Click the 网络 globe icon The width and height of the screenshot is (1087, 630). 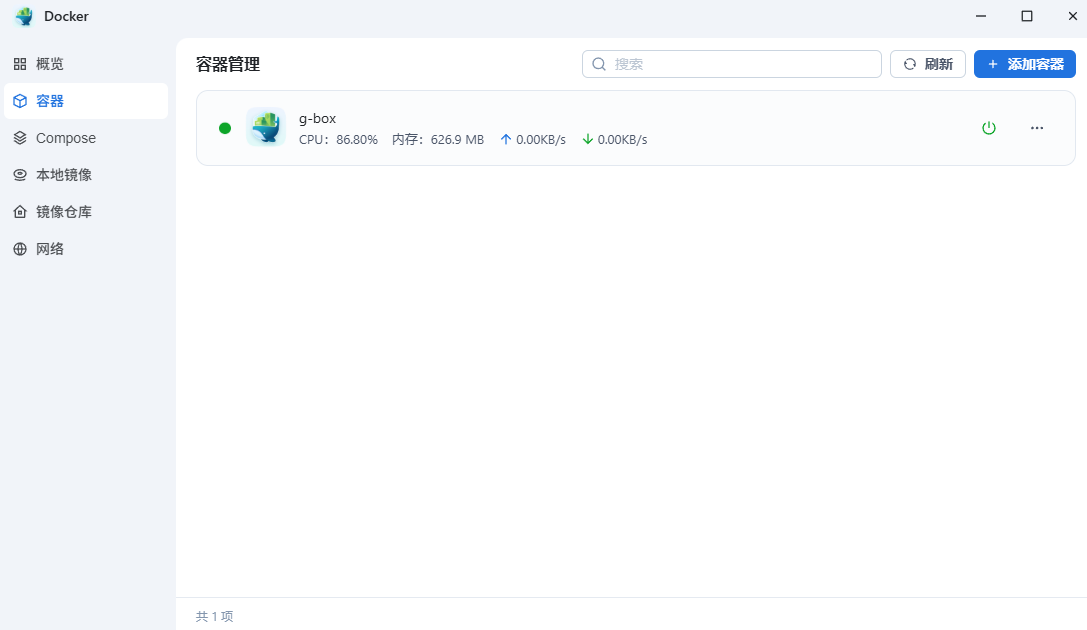pos(20,249)
